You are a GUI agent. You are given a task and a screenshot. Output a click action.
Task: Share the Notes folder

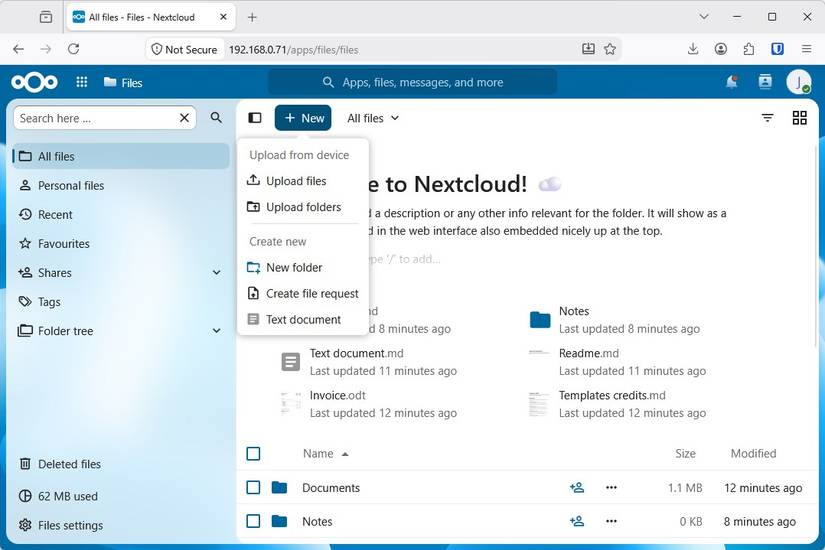577,522
